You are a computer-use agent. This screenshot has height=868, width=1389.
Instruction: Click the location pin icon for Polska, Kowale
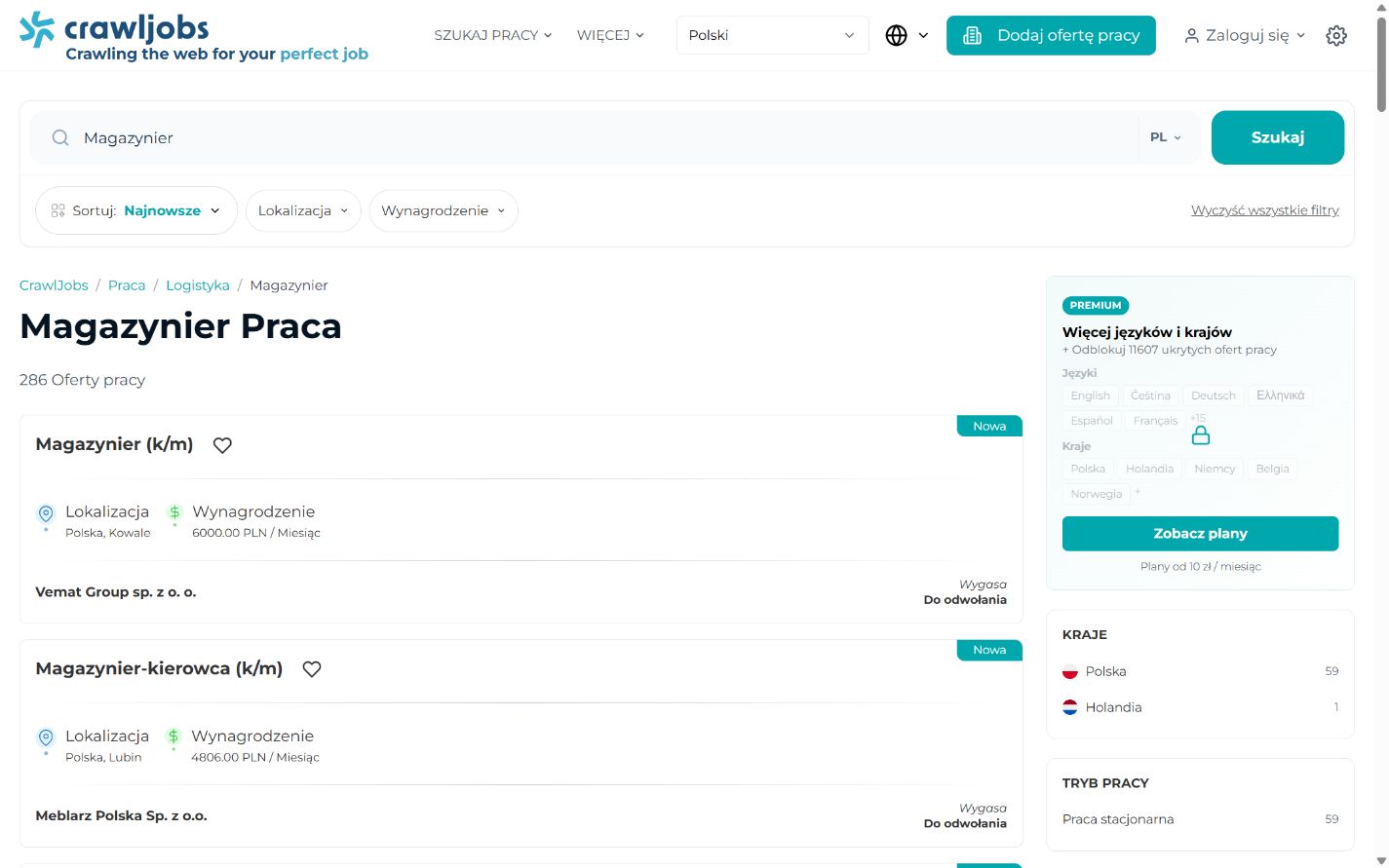coord(46,514)
